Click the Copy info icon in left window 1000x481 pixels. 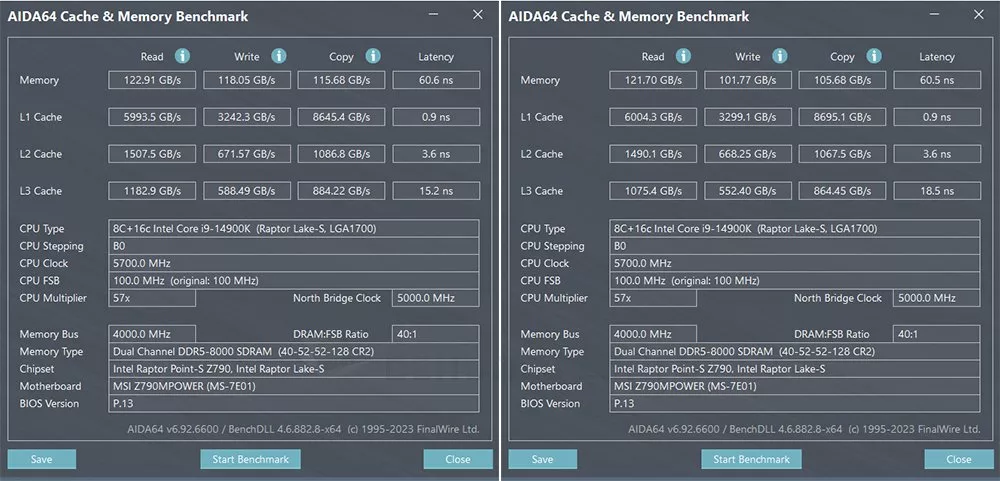pyautogui.click(x=373, y=56)
